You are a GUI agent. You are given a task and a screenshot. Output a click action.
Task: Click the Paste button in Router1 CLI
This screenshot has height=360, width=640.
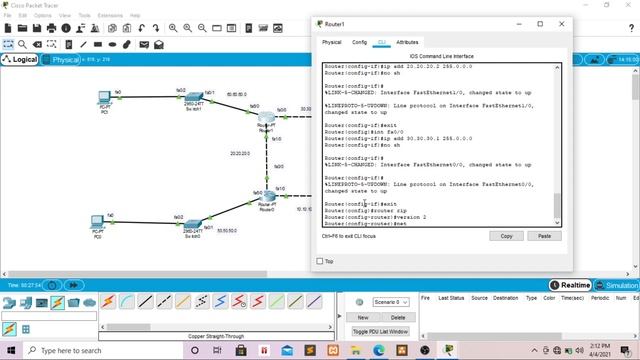point(544,236)
